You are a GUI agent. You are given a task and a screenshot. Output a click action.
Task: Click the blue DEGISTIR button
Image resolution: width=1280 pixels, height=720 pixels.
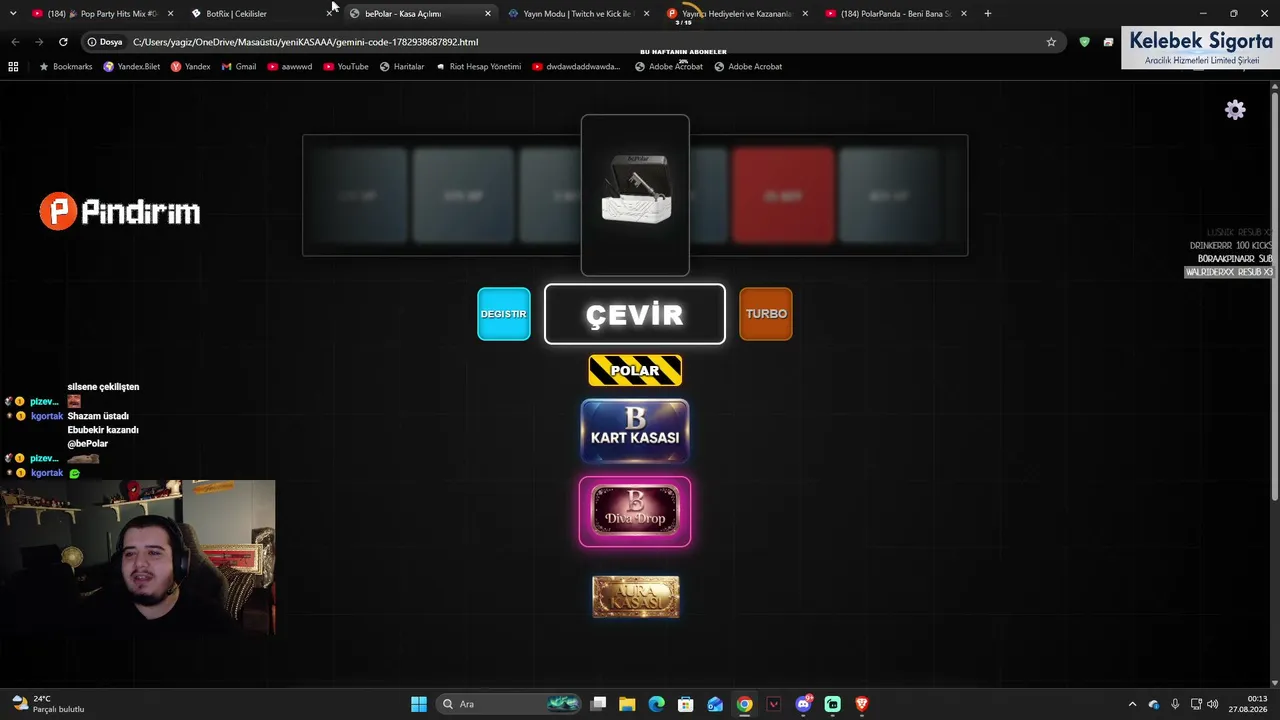[504, 314]
